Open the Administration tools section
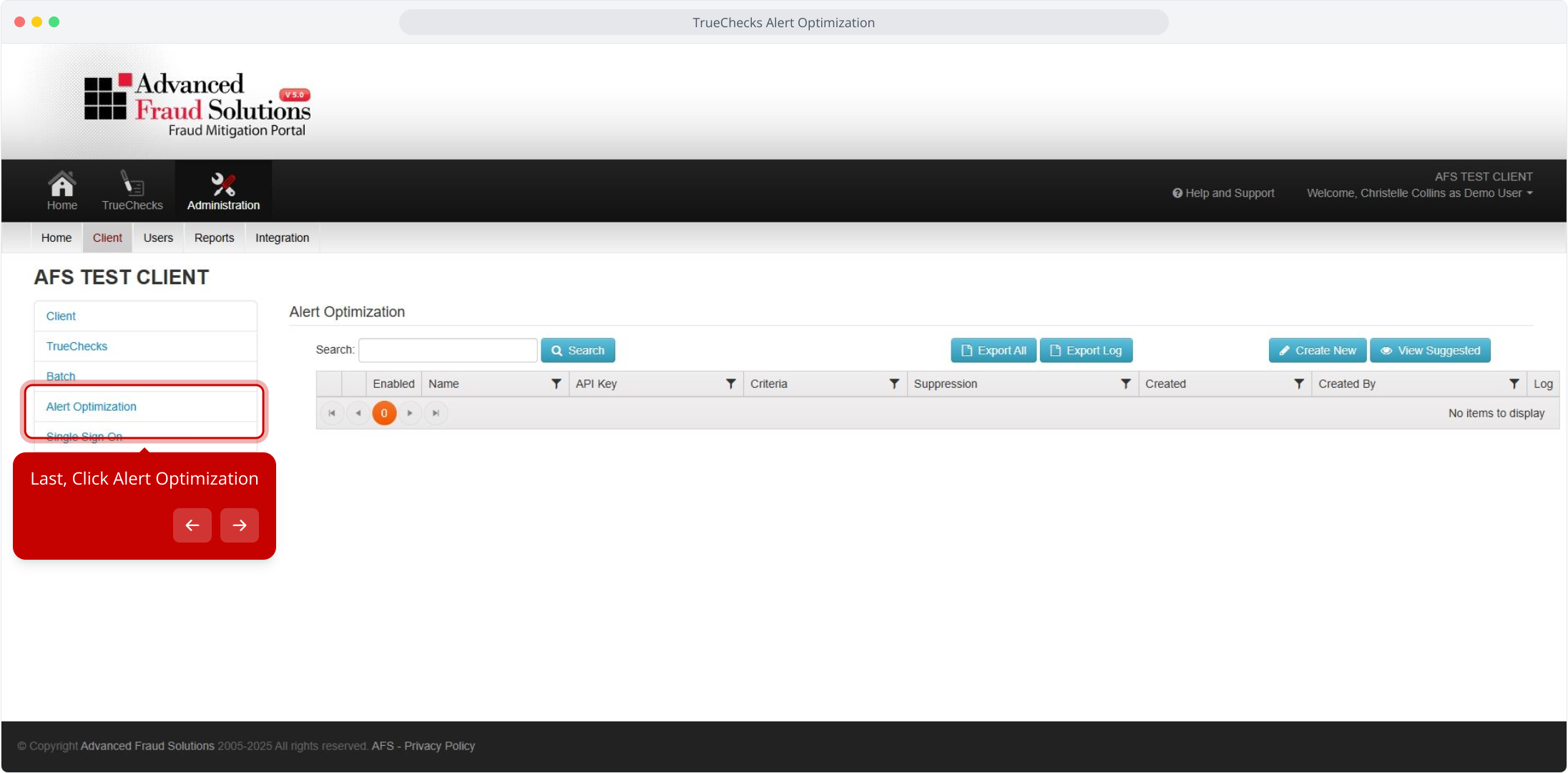Screen dimensions: 1568x773 223,191
